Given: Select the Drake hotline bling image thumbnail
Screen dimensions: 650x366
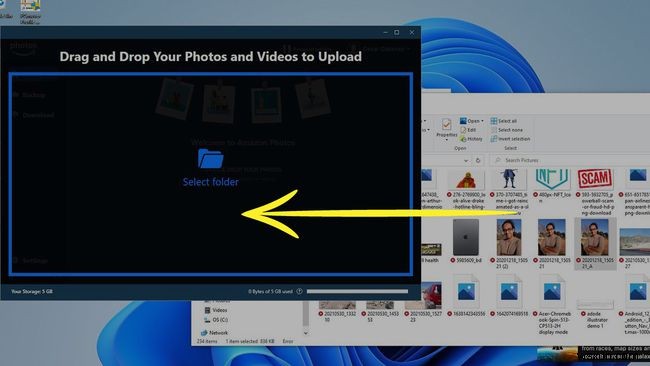Looking at the screenshot, I should 467,180.
